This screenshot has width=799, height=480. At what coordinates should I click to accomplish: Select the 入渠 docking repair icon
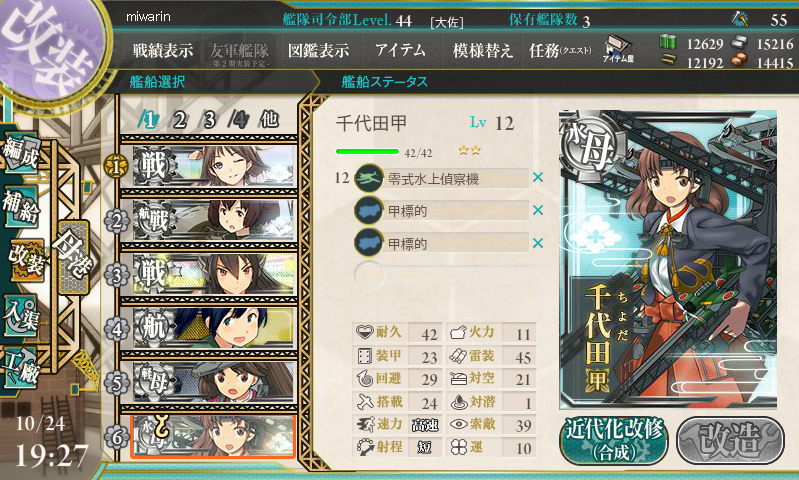pyautogui.click(x=20, y=316)
